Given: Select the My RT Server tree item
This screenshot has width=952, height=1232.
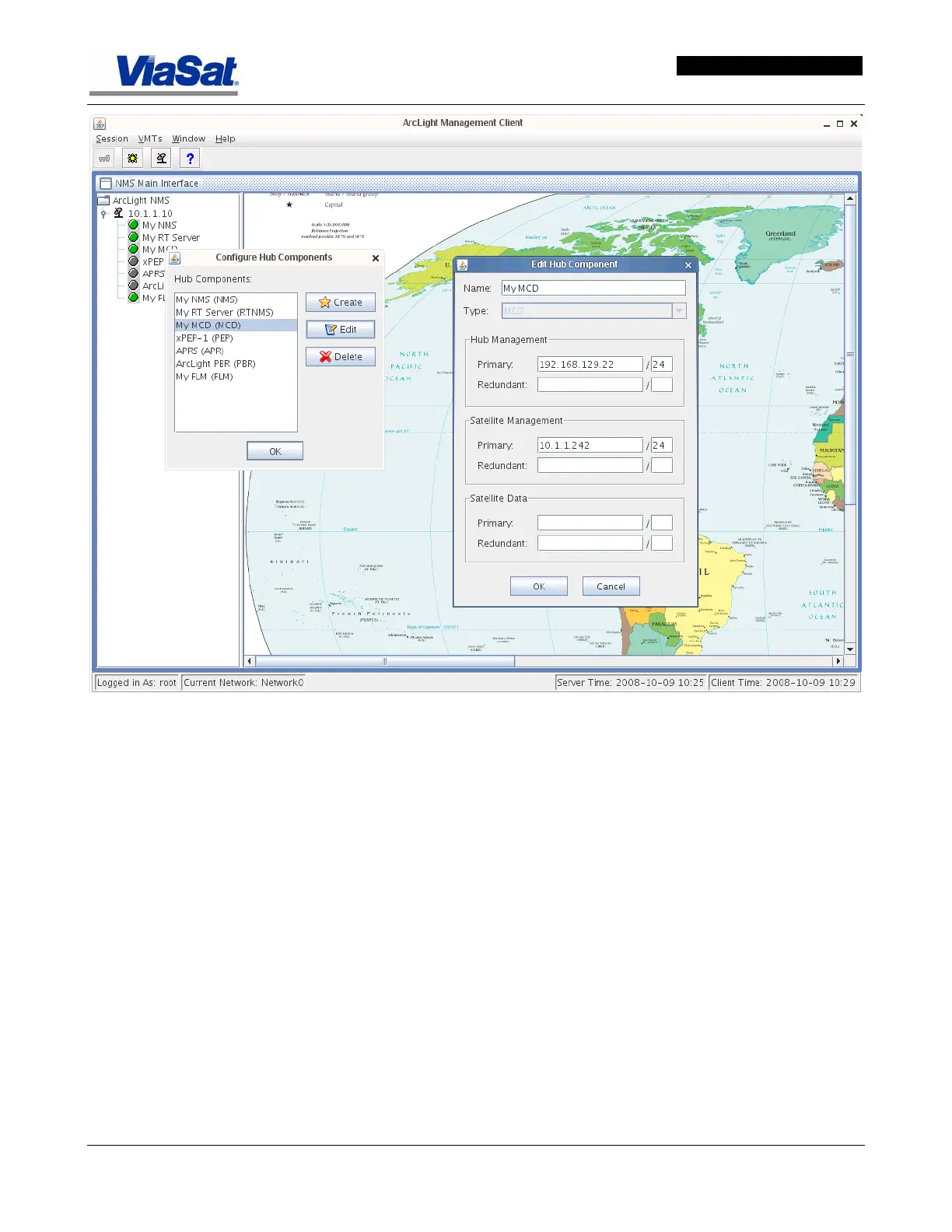Looking at the screenshot, I should pyautogui.click(x=171, y=238).
